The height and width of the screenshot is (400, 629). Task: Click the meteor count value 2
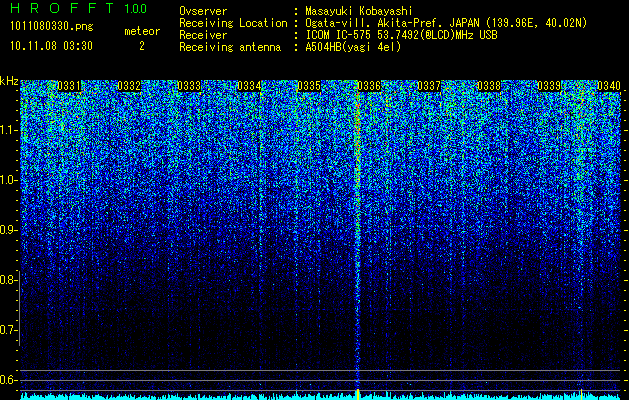click(142, 46)
